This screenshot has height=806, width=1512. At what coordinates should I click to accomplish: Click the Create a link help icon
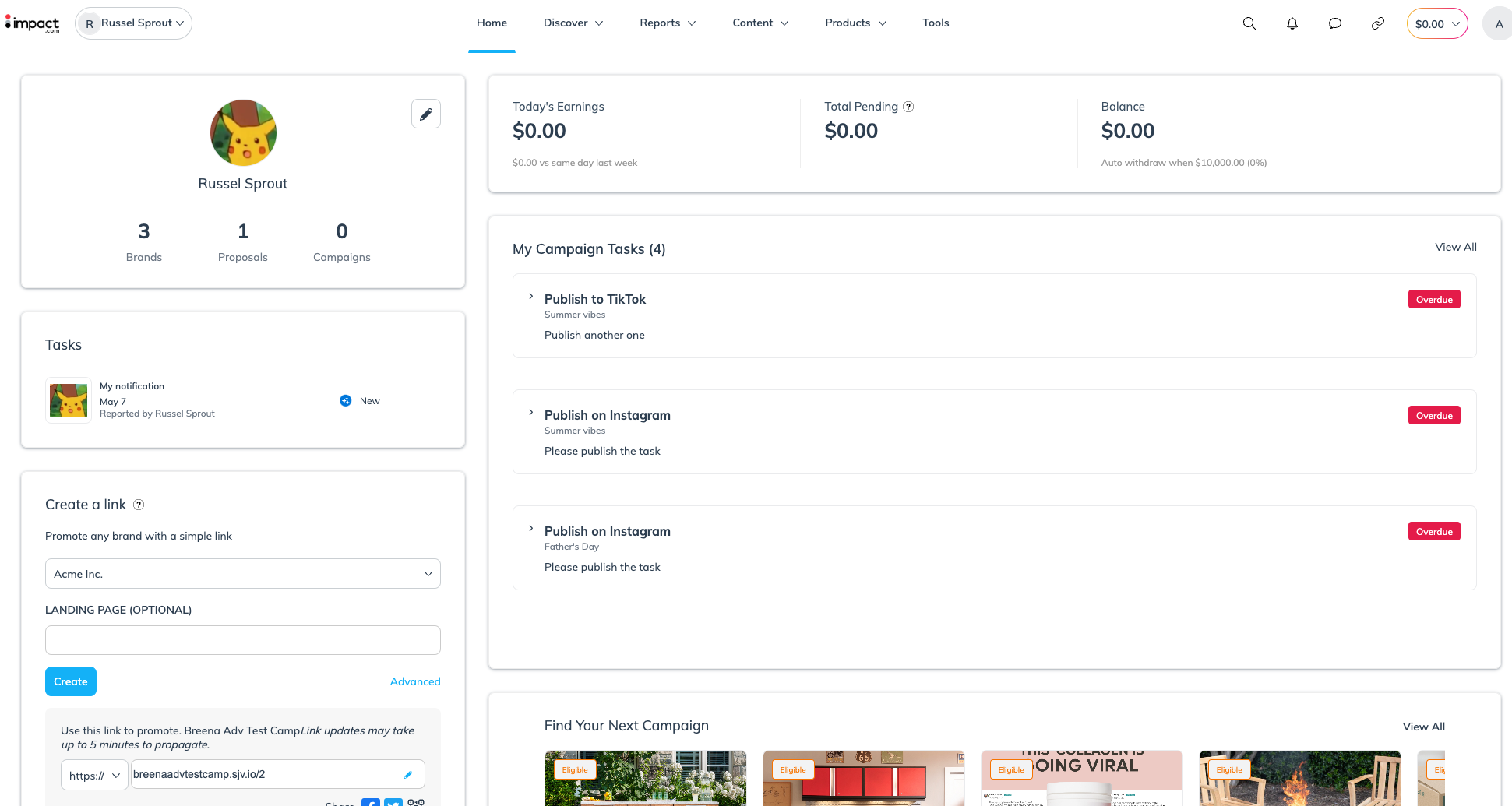(139, 505)
